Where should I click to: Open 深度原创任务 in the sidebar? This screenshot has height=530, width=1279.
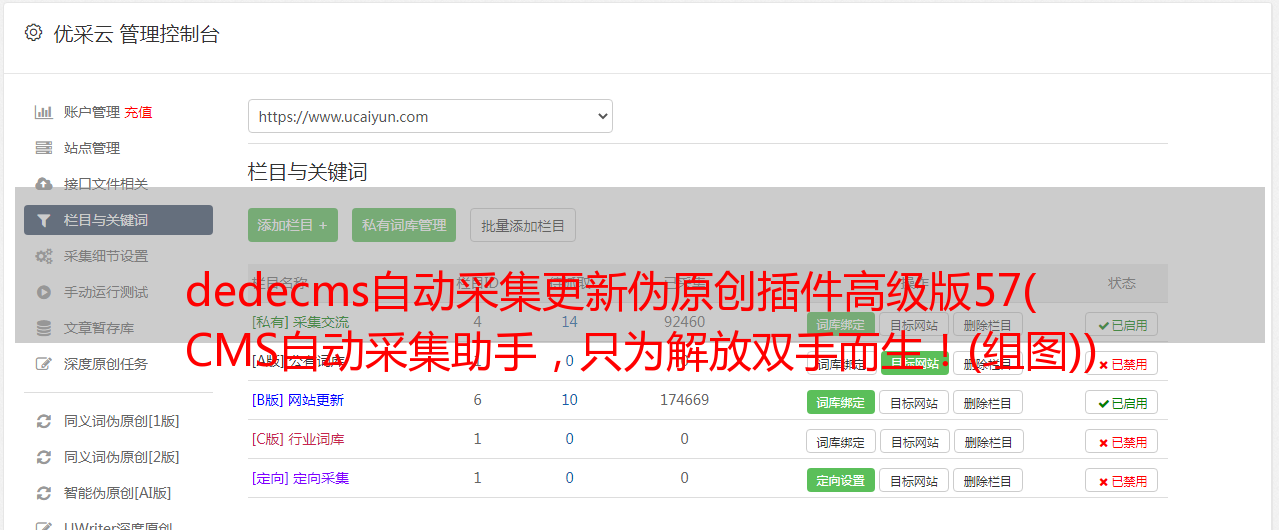pyautogui.click(x=106, y=364)
